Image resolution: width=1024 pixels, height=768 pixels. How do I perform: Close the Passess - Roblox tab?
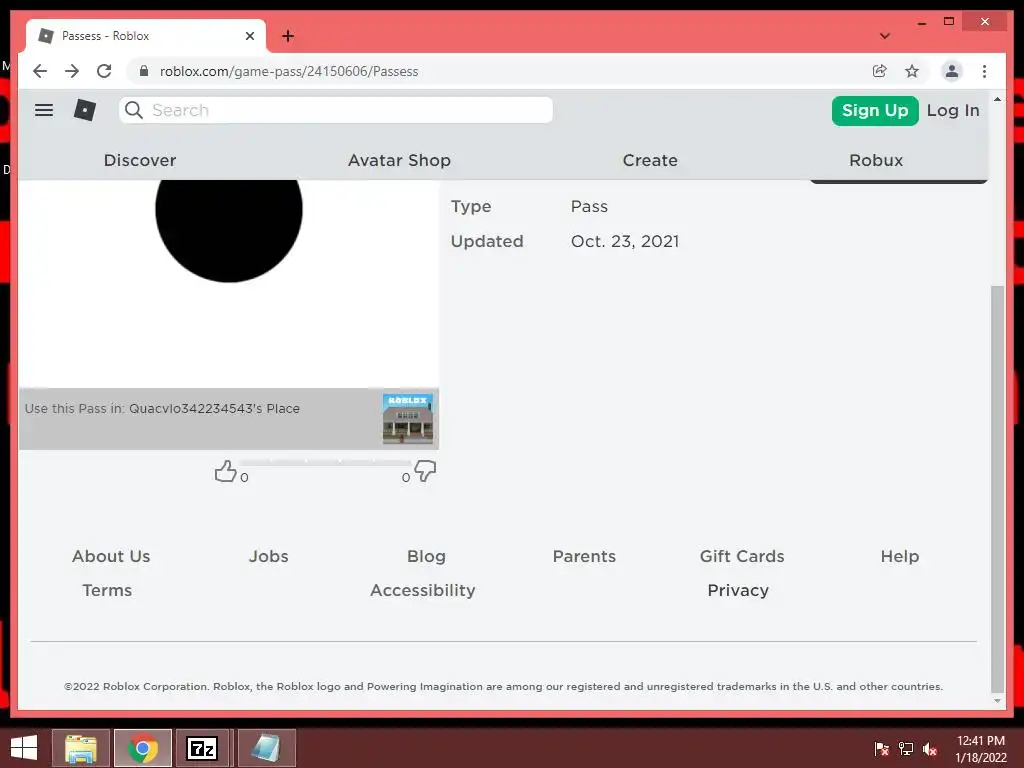click(249, 36)
